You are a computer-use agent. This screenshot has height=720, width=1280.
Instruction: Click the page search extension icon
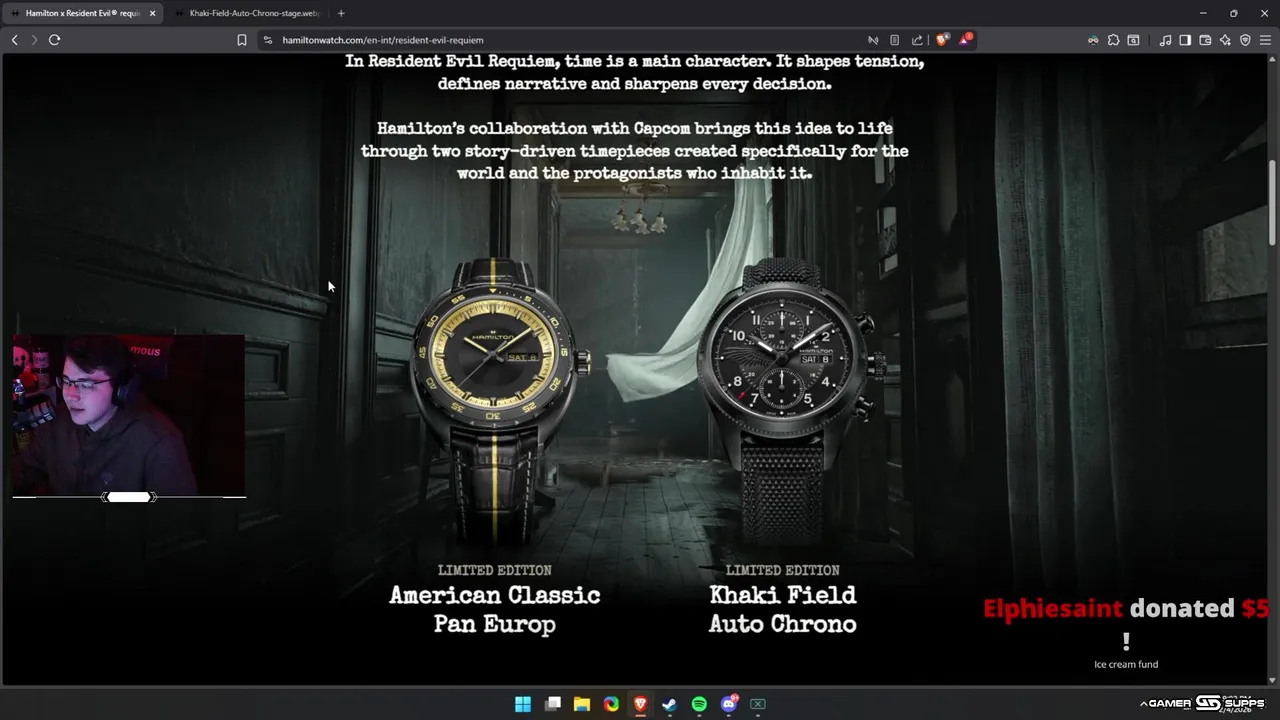(1133, 40)
